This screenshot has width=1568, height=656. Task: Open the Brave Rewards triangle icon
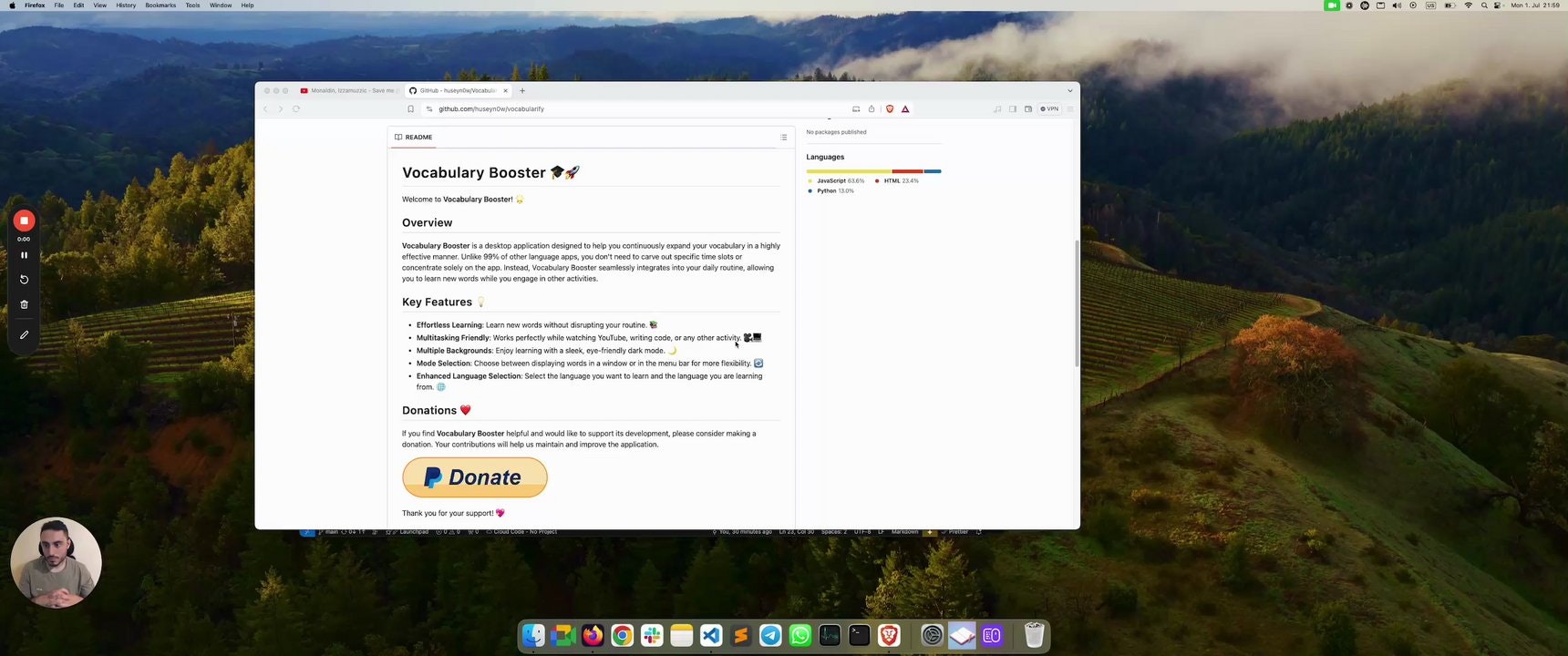(x=905, y=108)
